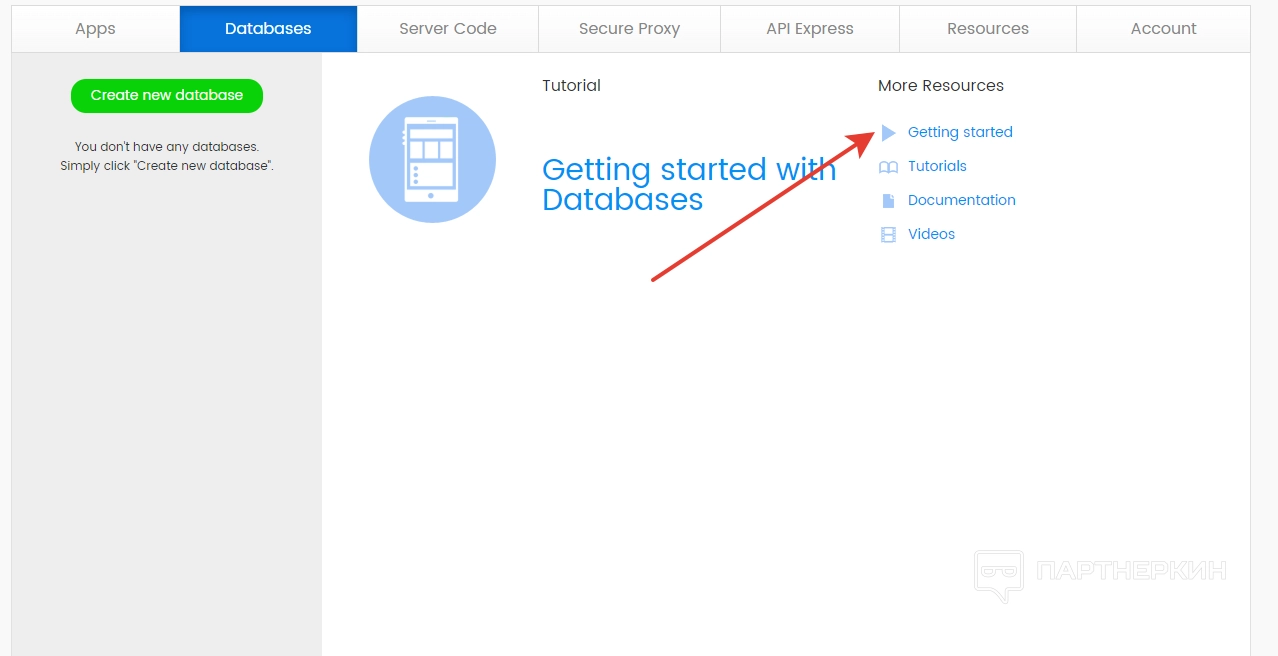The image size is (1278, 656).
Task: Click the open book icon beside Tutorials
Action: coord(888,167)
